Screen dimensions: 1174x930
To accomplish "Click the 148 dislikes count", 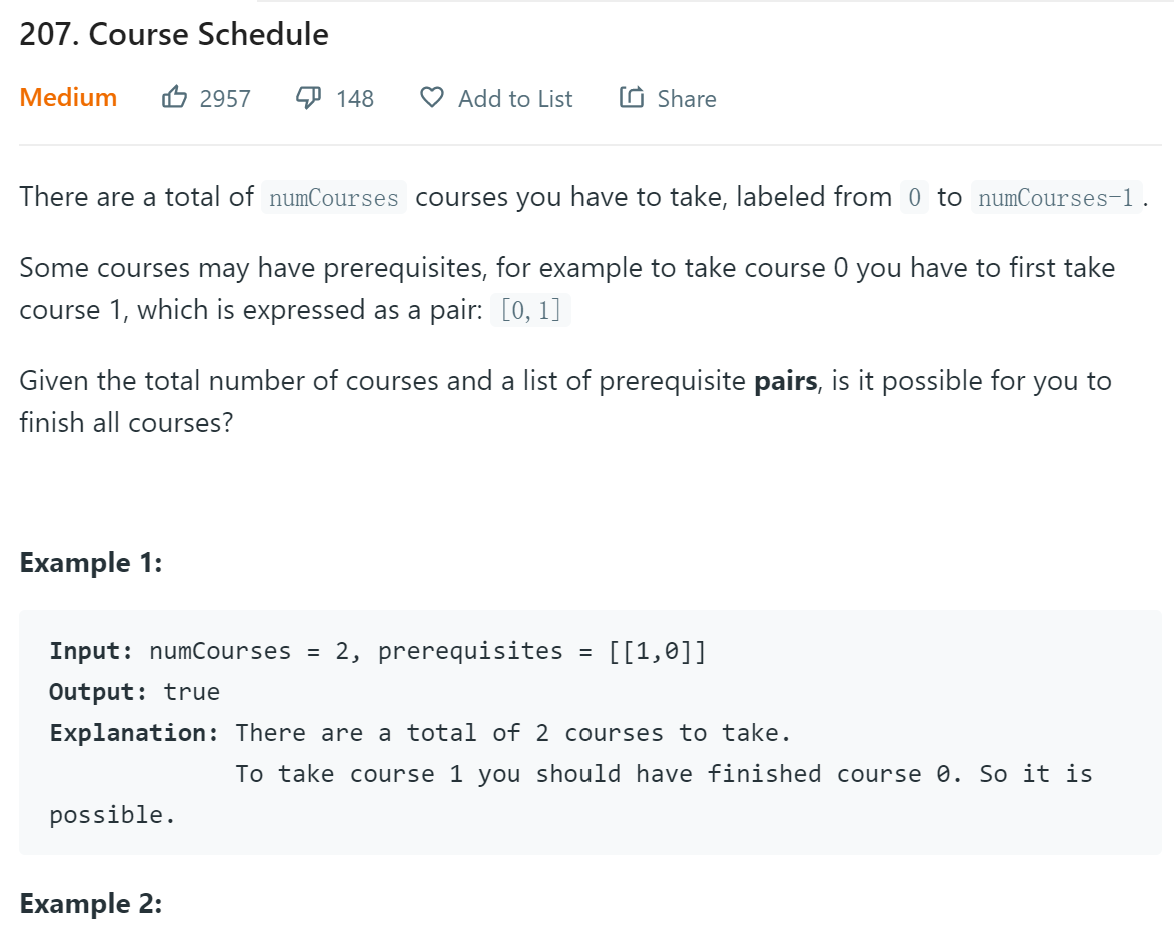I will [355, 99].
